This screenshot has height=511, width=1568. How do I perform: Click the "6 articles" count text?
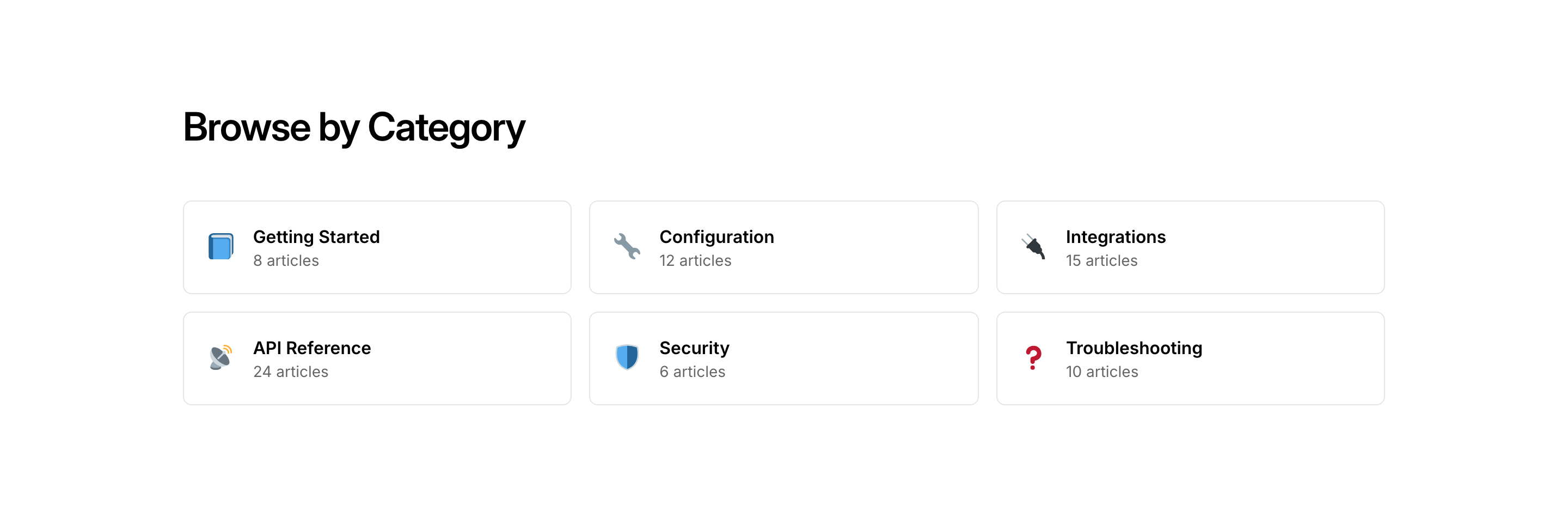pyautogui.click(x=692, y=372)
